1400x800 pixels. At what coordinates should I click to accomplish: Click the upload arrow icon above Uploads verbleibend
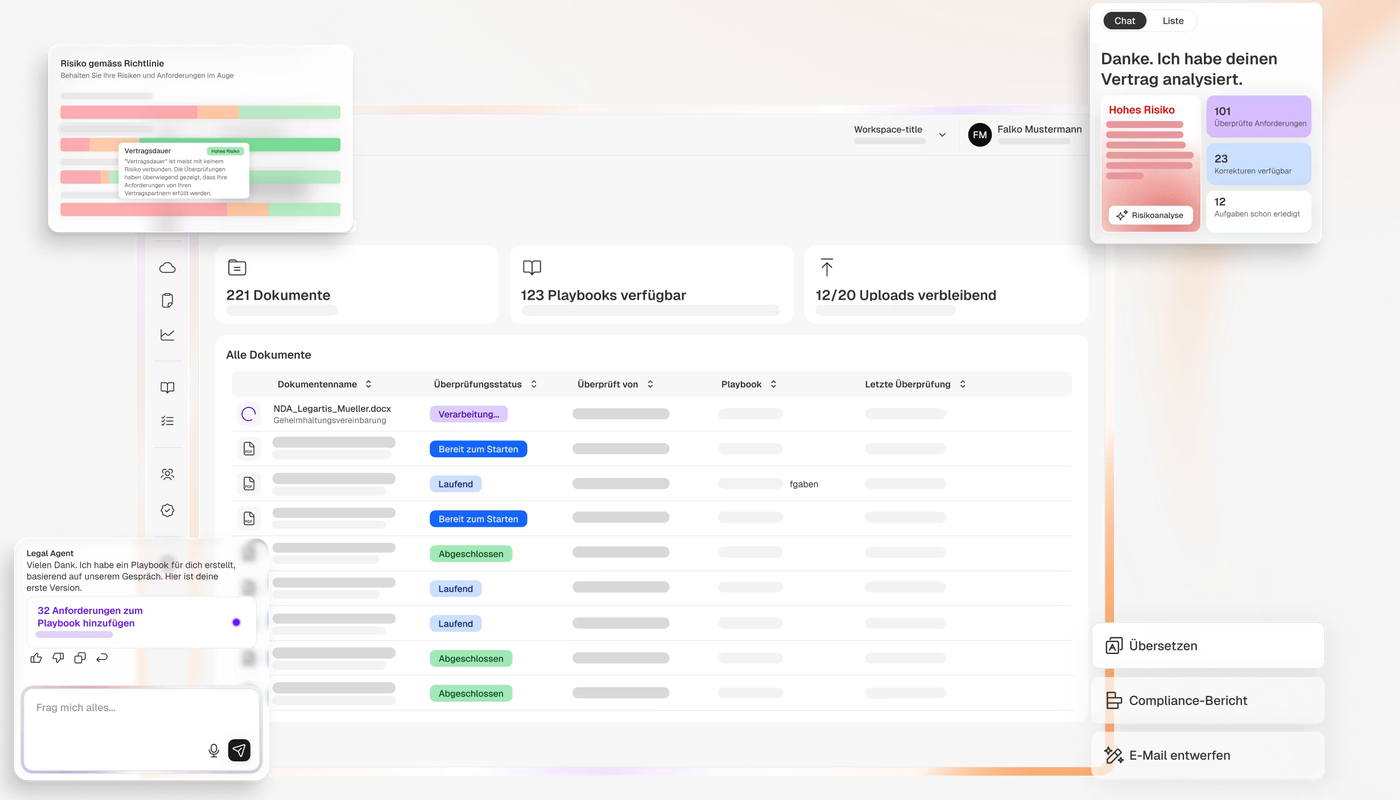coord(826,267)
